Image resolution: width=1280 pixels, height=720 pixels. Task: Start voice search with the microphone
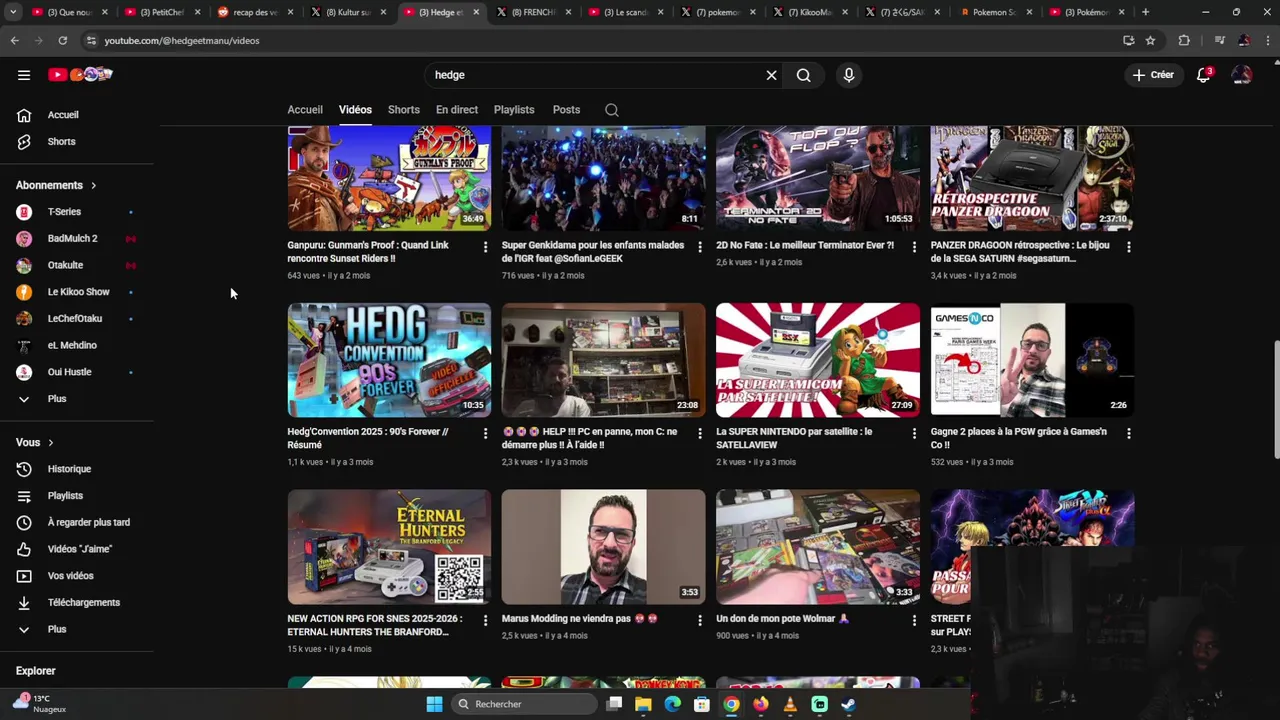pyautogui.click(x=849, y=75)
